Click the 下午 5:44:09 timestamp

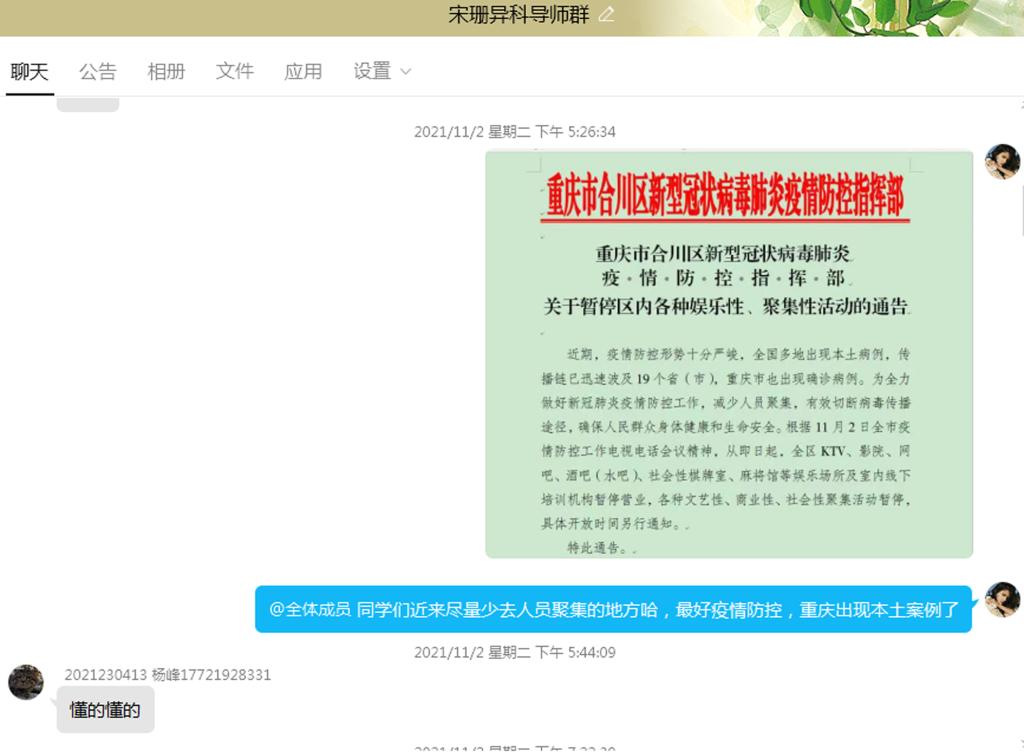coord(515,652)
